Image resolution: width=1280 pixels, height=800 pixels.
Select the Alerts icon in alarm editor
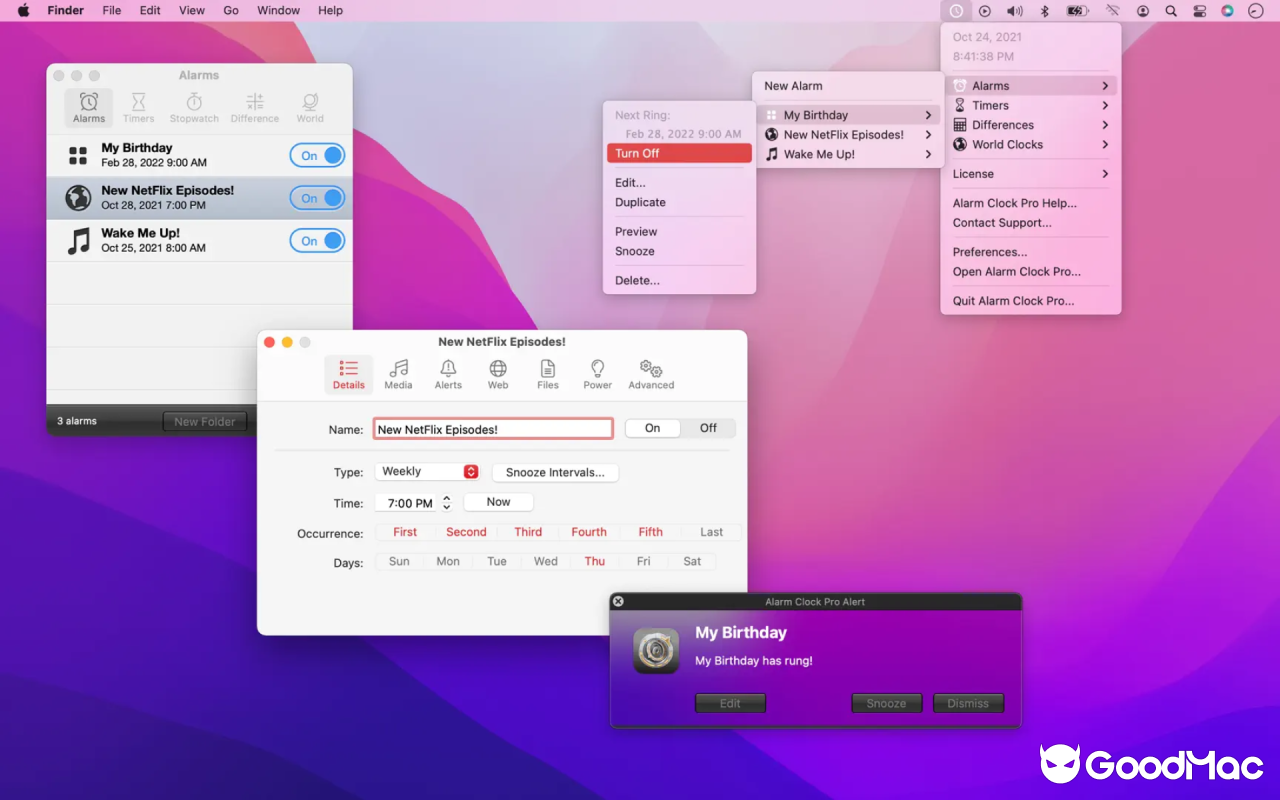click(448, 374)
